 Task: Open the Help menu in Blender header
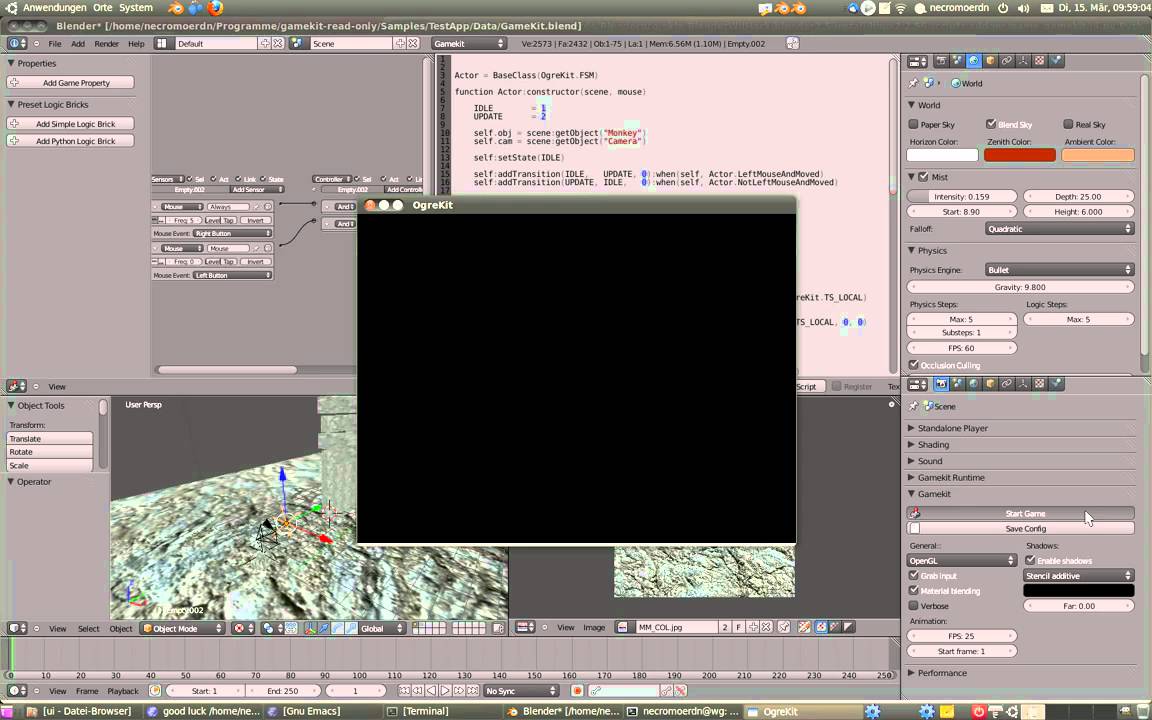[137, 44]
